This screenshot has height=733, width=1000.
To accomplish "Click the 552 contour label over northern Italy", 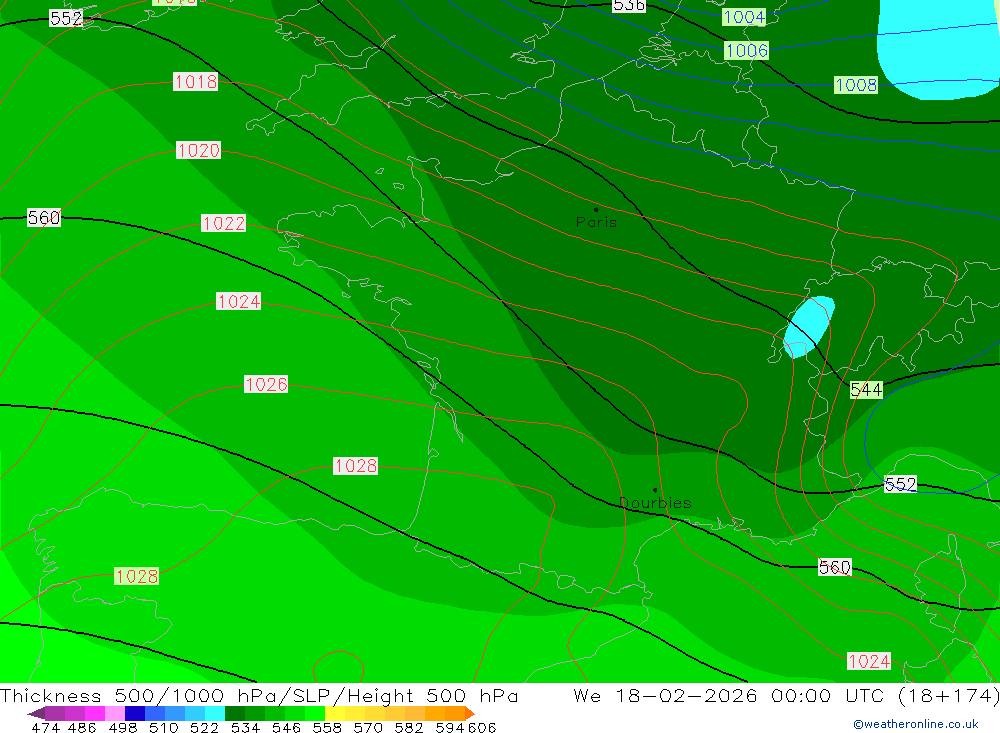I will point(901,484).
